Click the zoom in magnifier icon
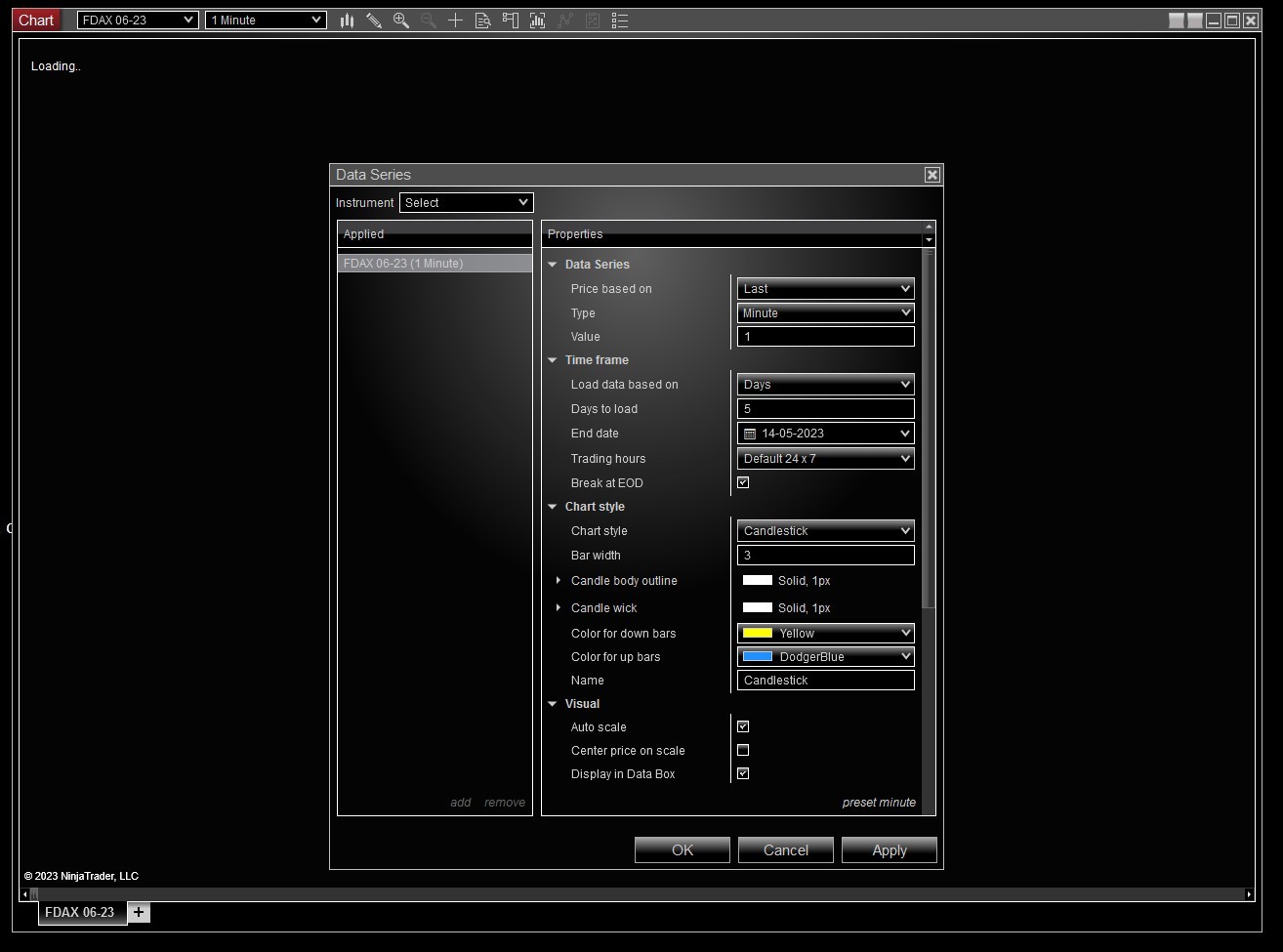The image size is (1283, 952). pyautogui.click(x=401, y=21)
